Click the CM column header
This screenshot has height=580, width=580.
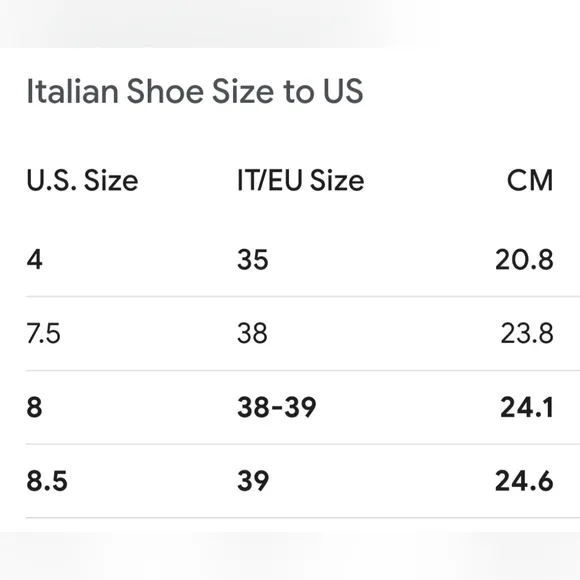pos(530,181)
